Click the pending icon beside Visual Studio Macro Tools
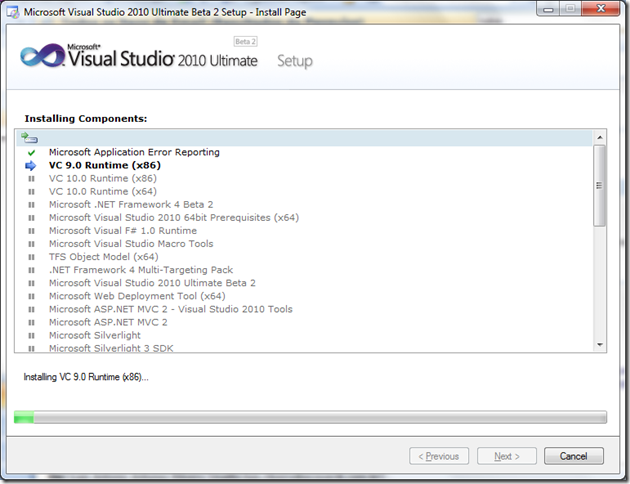630x484 pixels. [x=31, y=244]
